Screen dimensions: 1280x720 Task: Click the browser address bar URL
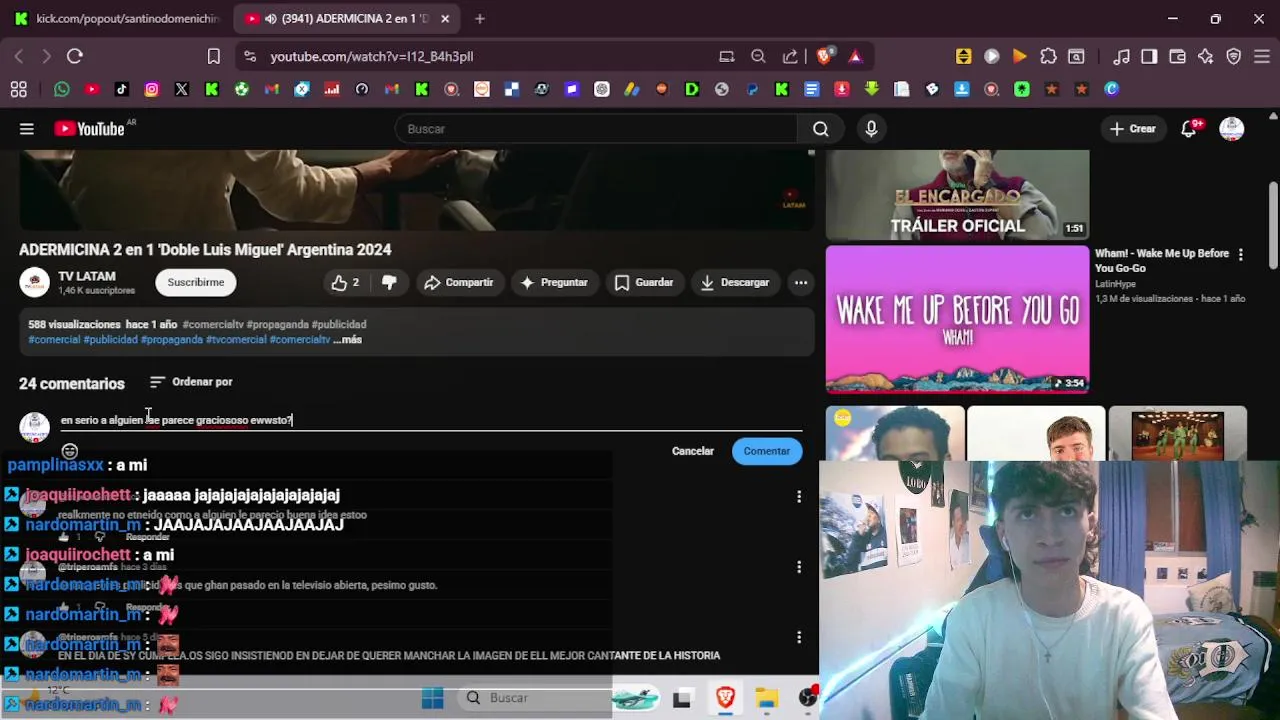pyautogui.click(x=372, y=57)
